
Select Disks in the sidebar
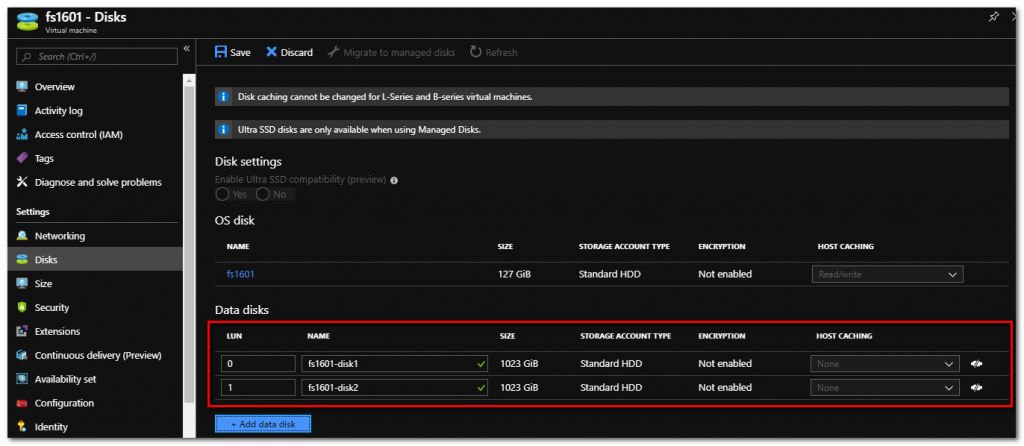point(95,260)
